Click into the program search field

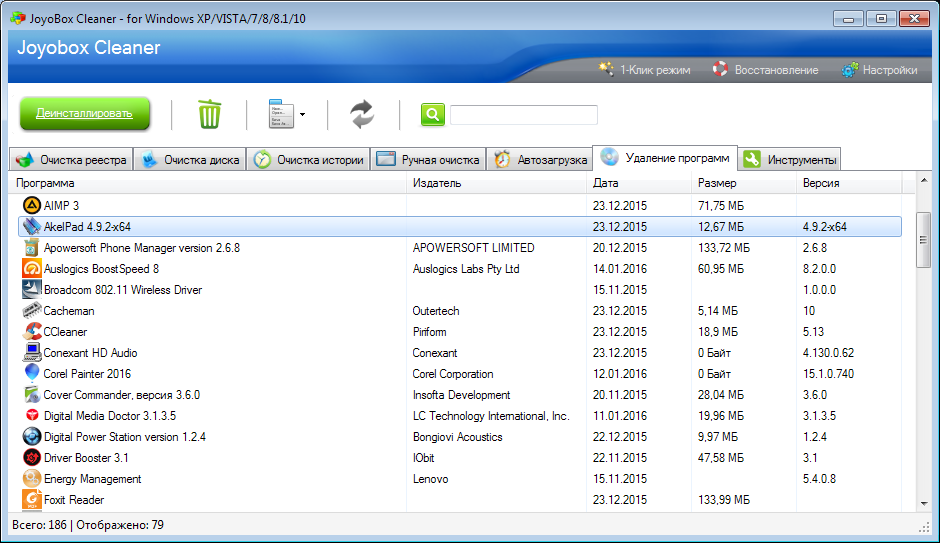click(x=523, y=115)
